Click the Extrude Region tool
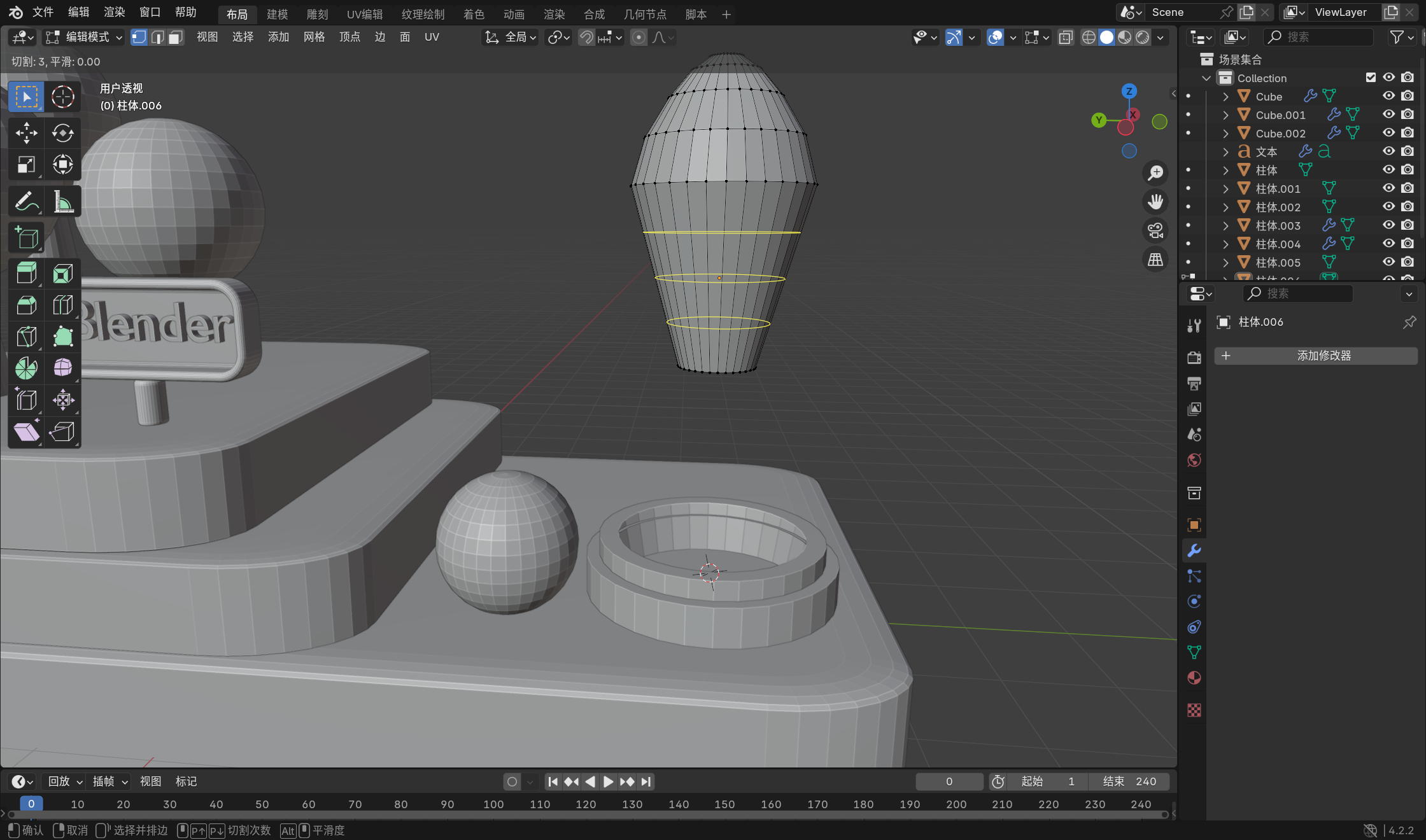 tap(26, 274)
